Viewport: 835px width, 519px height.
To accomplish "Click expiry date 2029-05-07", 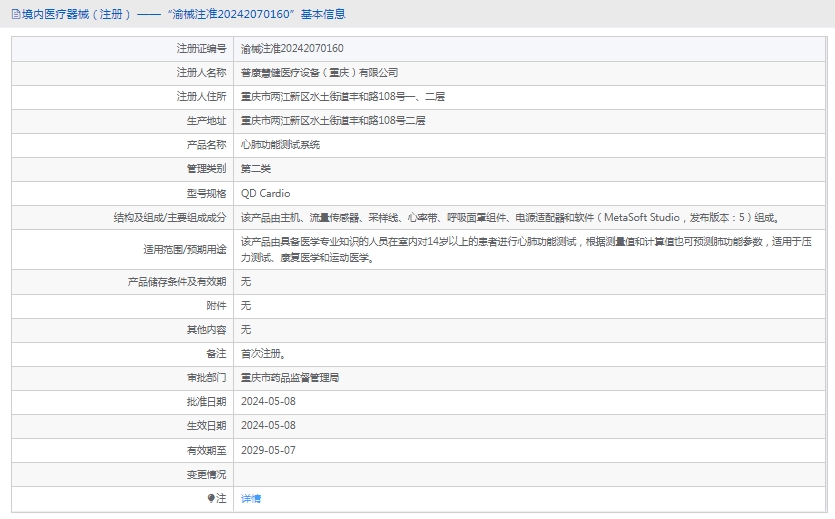I will [x=269, y=450].
